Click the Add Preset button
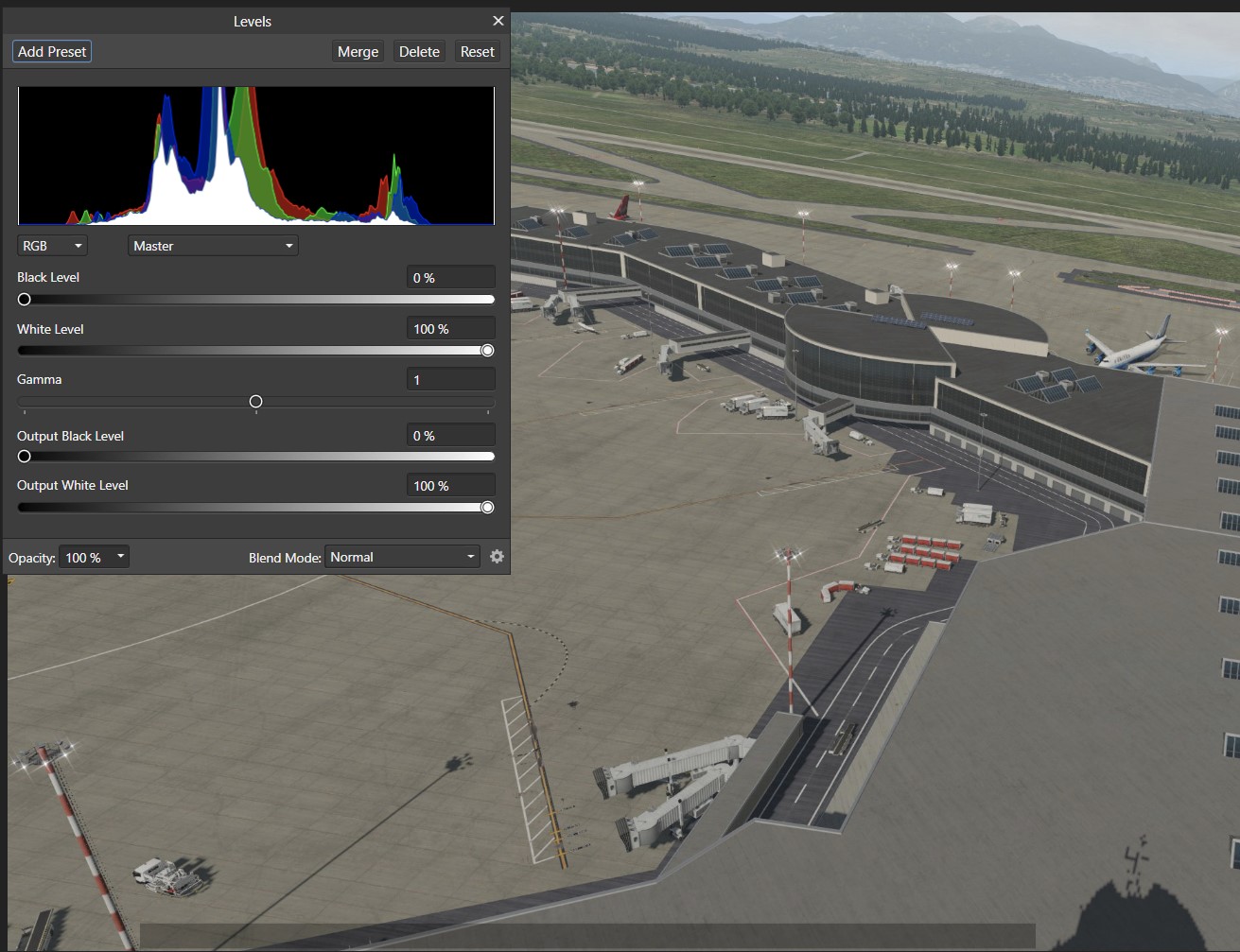Viewport: 1240px width, 952px height. click(52, 52)
